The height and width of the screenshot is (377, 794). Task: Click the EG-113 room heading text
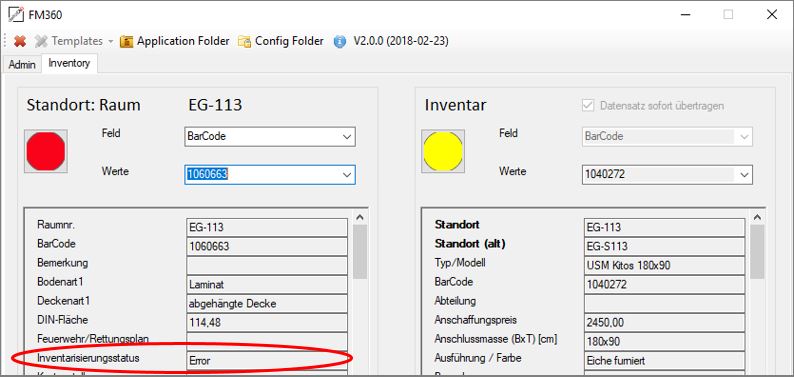coord(215,106)
